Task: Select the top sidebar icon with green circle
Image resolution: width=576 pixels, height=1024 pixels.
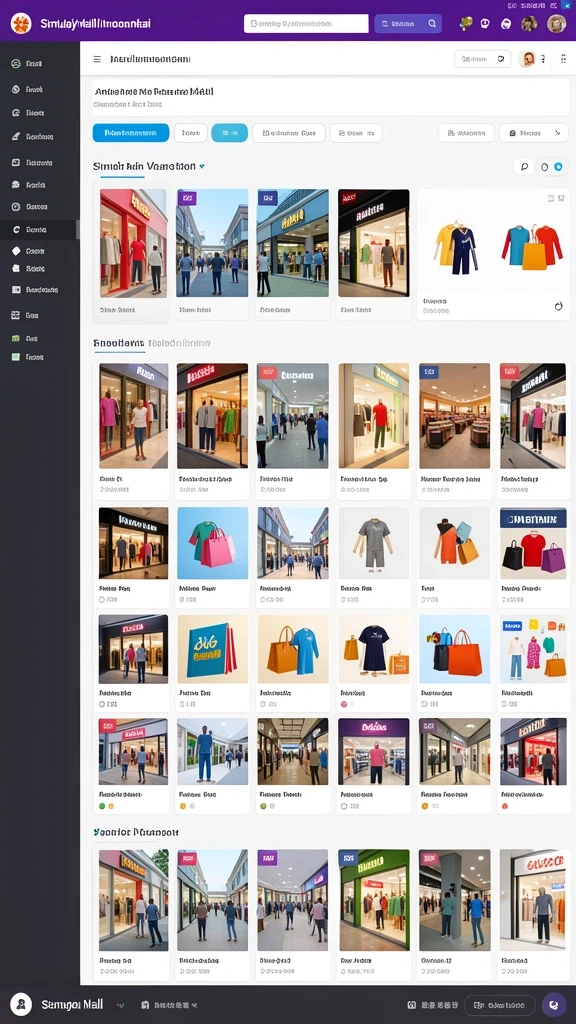Action: point(16,64)
